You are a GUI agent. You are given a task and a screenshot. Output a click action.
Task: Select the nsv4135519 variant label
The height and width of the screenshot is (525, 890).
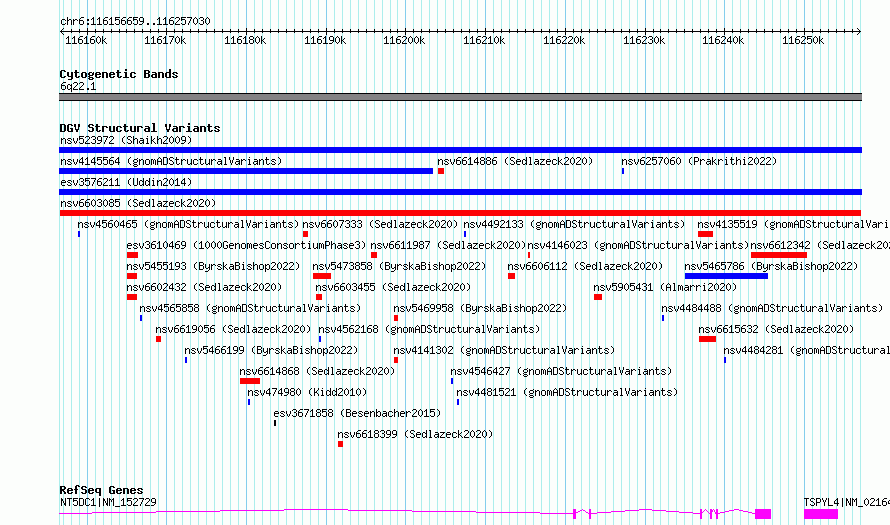coord(793,224)
